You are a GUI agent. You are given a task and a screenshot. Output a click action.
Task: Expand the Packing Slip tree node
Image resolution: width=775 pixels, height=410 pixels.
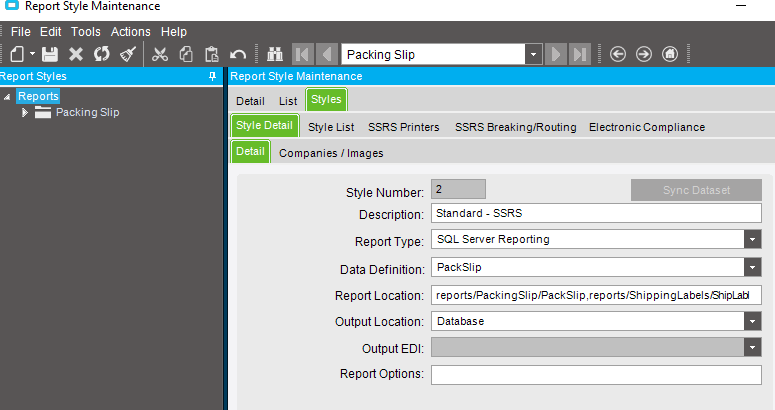click(x=25, y=113)
